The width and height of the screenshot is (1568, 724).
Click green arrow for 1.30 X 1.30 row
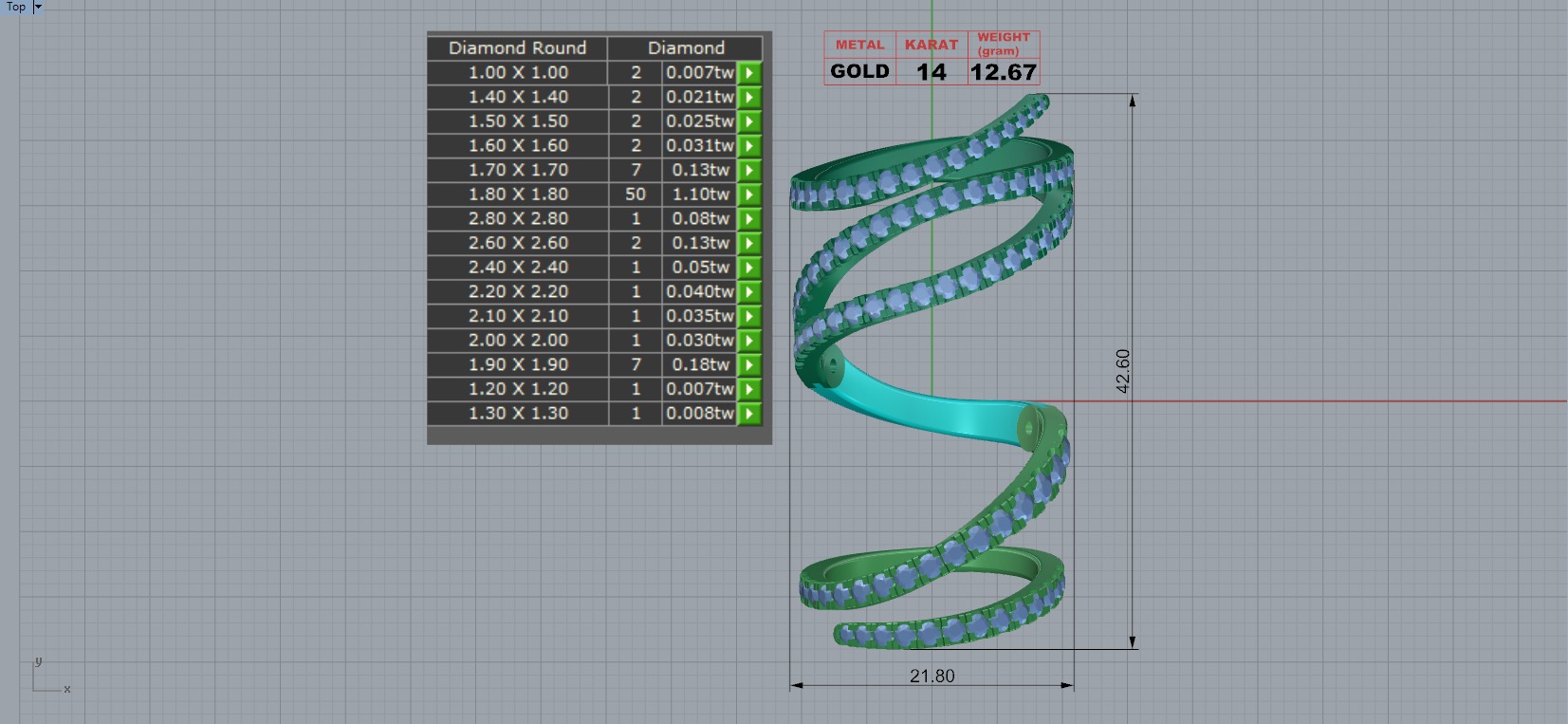[x=749, y=414]
